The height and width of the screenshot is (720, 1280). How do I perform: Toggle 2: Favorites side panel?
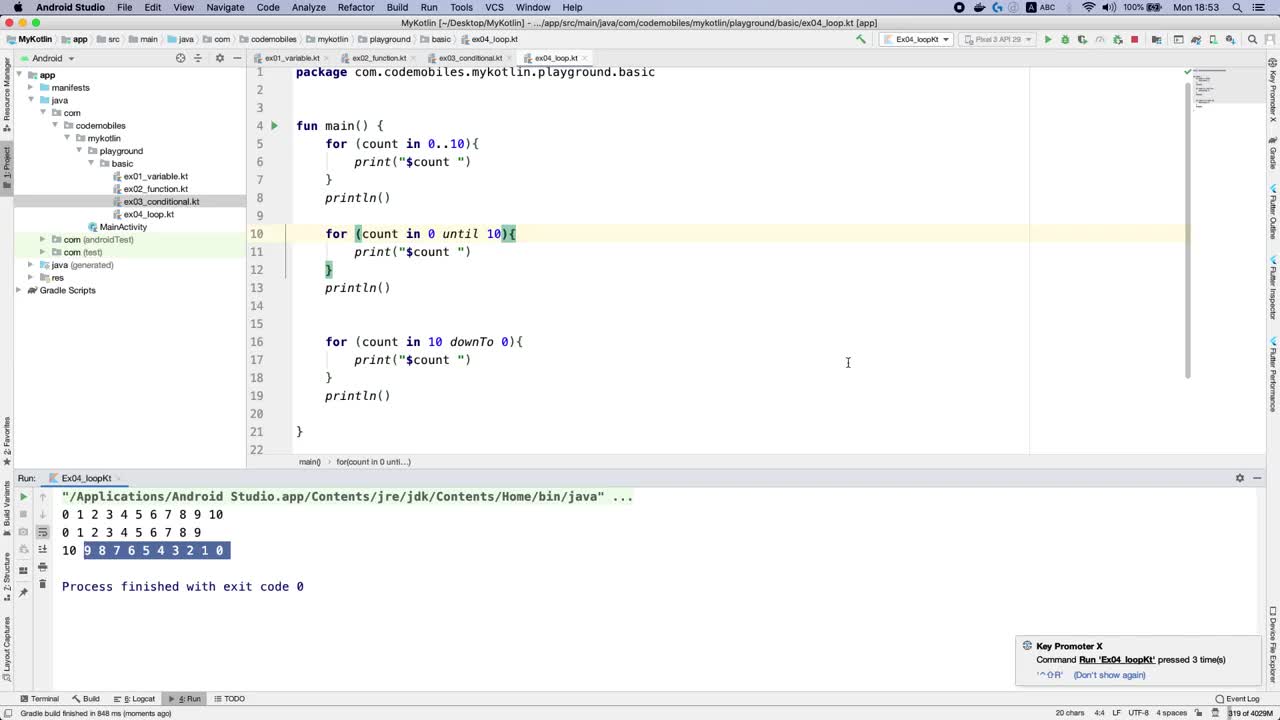6,441
